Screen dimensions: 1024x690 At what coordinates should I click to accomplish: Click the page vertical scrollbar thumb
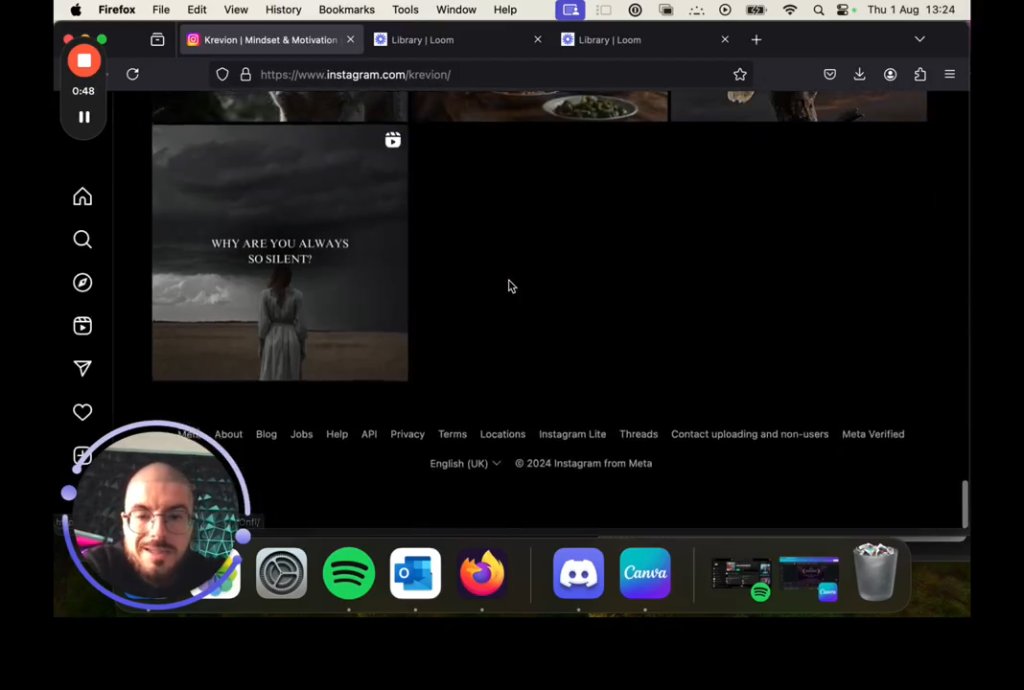pos(965,504)
